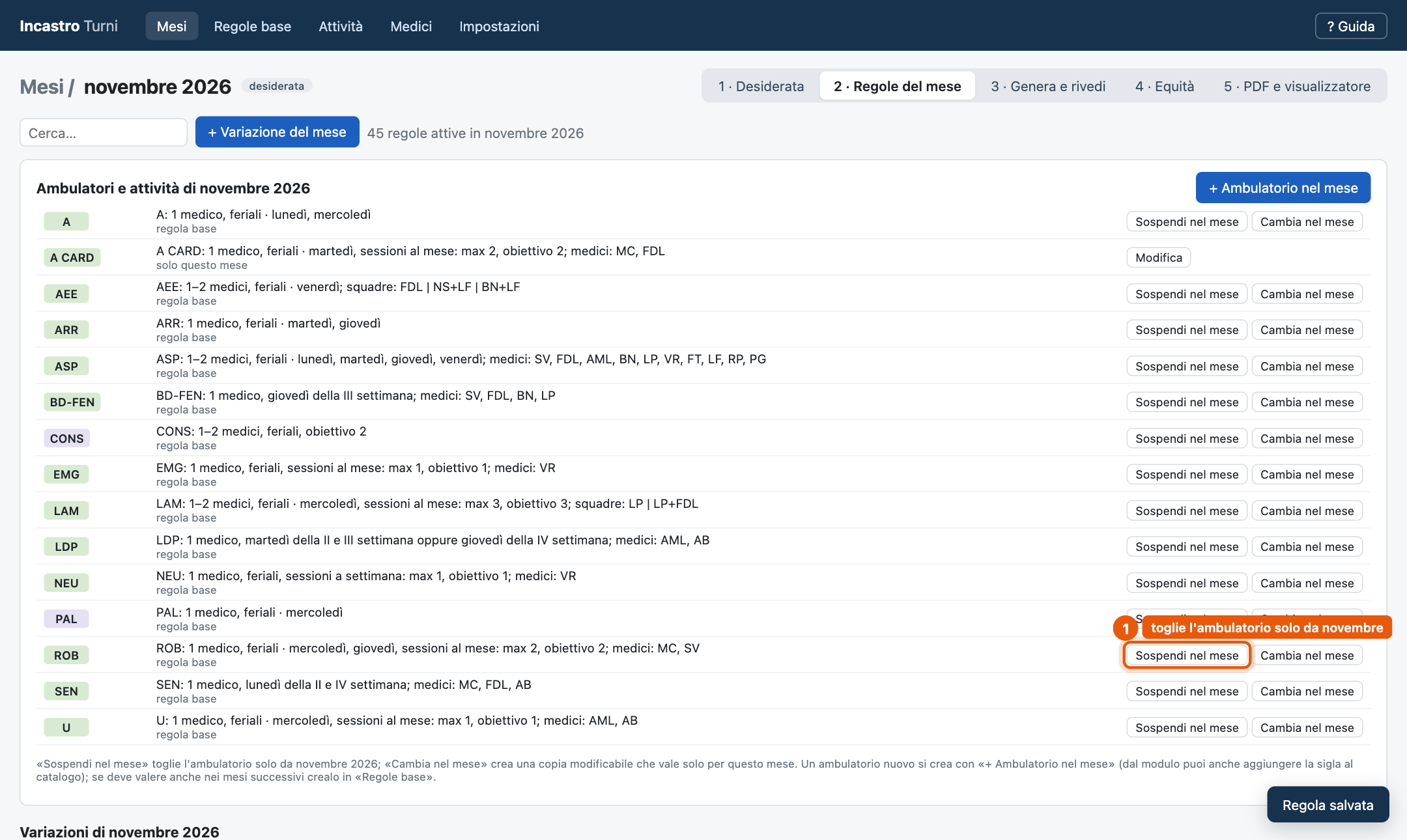Suspend ROB for this month
Viewport: 1407px width, 840px height.
point(1187,655)
